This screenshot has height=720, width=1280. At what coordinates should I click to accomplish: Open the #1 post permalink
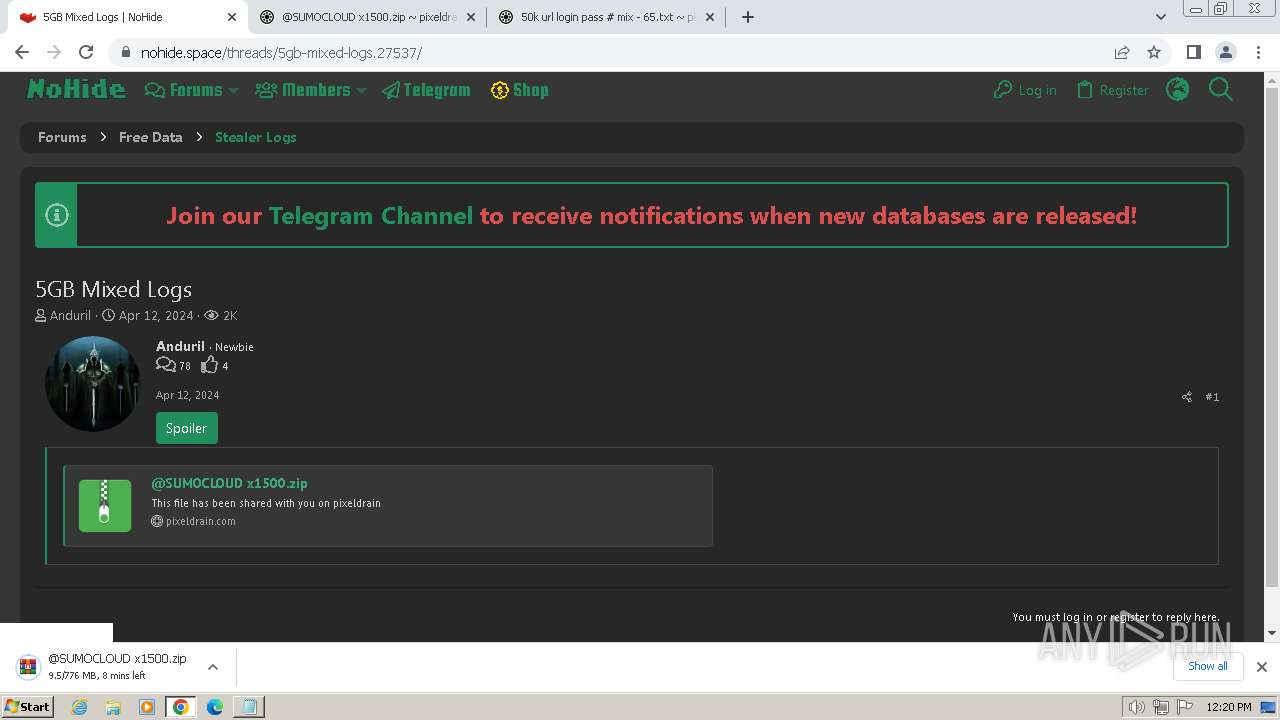1212,397
